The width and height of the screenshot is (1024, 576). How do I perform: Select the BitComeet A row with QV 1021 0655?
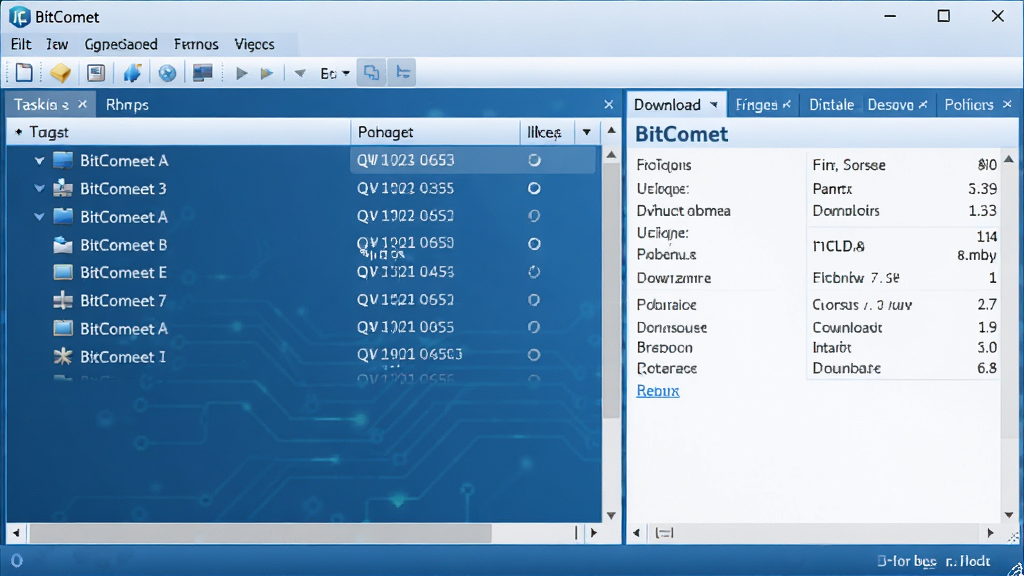click(304, 328)
